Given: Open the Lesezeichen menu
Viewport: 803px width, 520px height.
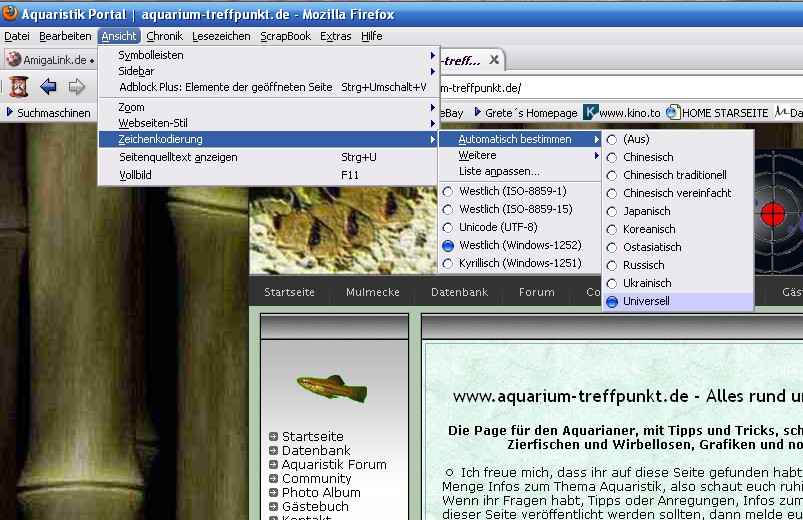Looking at the screenshot, I should click(221, 36).
